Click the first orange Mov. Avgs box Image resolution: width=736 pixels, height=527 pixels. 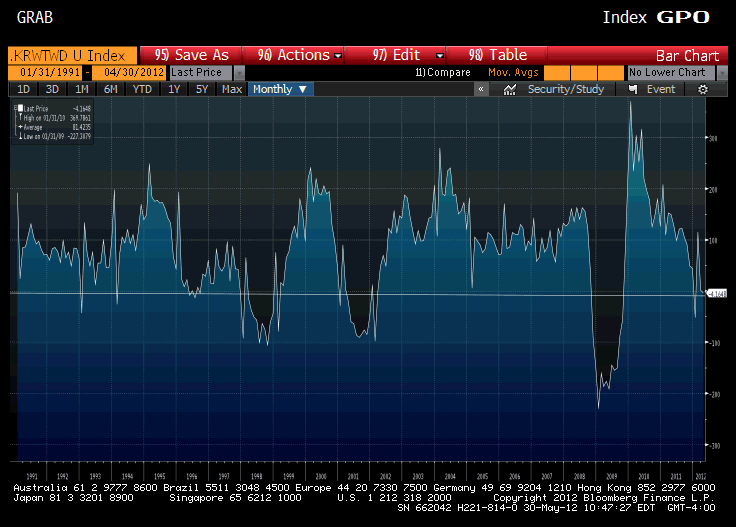pyautogui.click(x=557, y=73)
